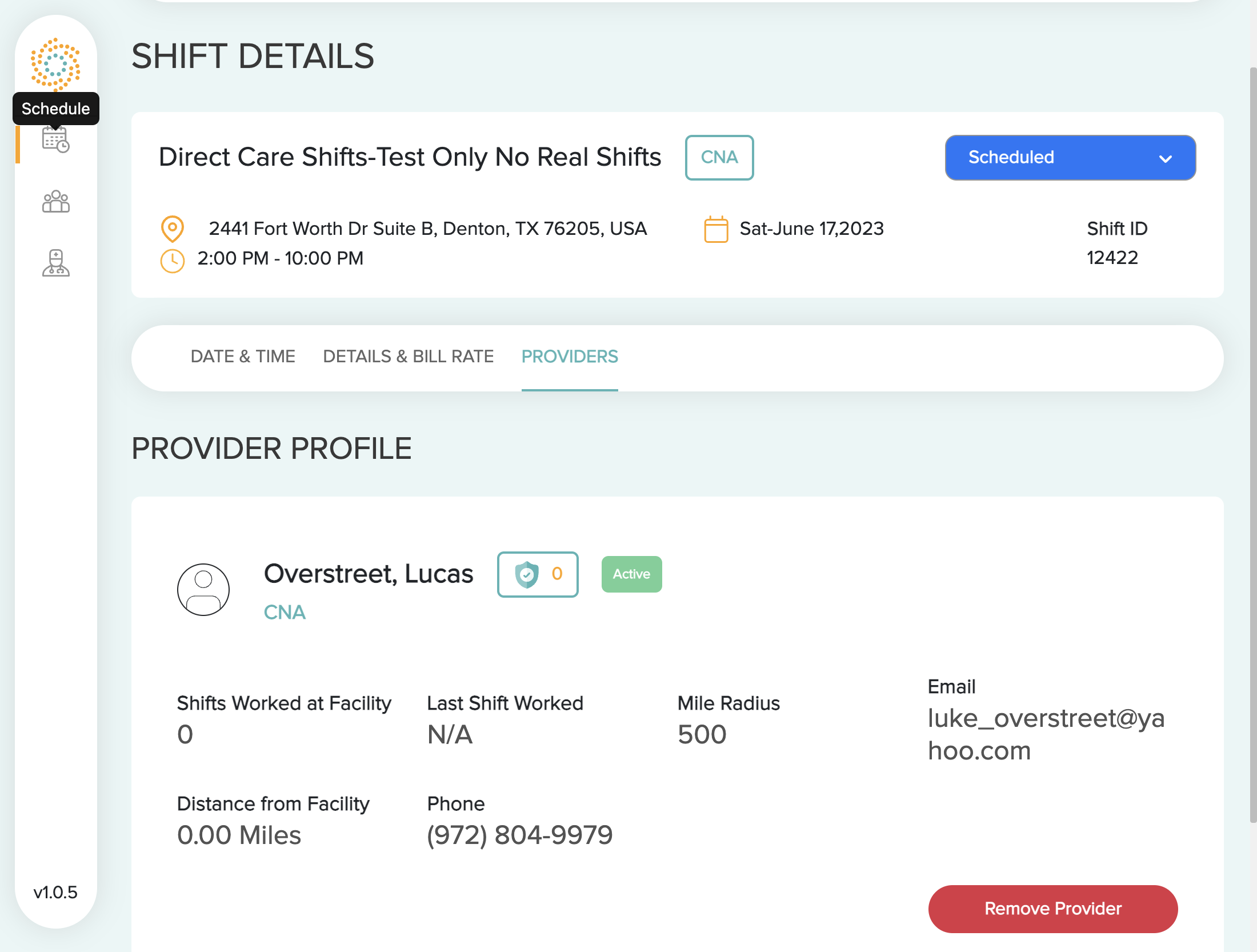Click the Shift ID value 12422
The height and width of the screenshot is (952, 1257).
pyautogui.click(x=1112, y=258)
